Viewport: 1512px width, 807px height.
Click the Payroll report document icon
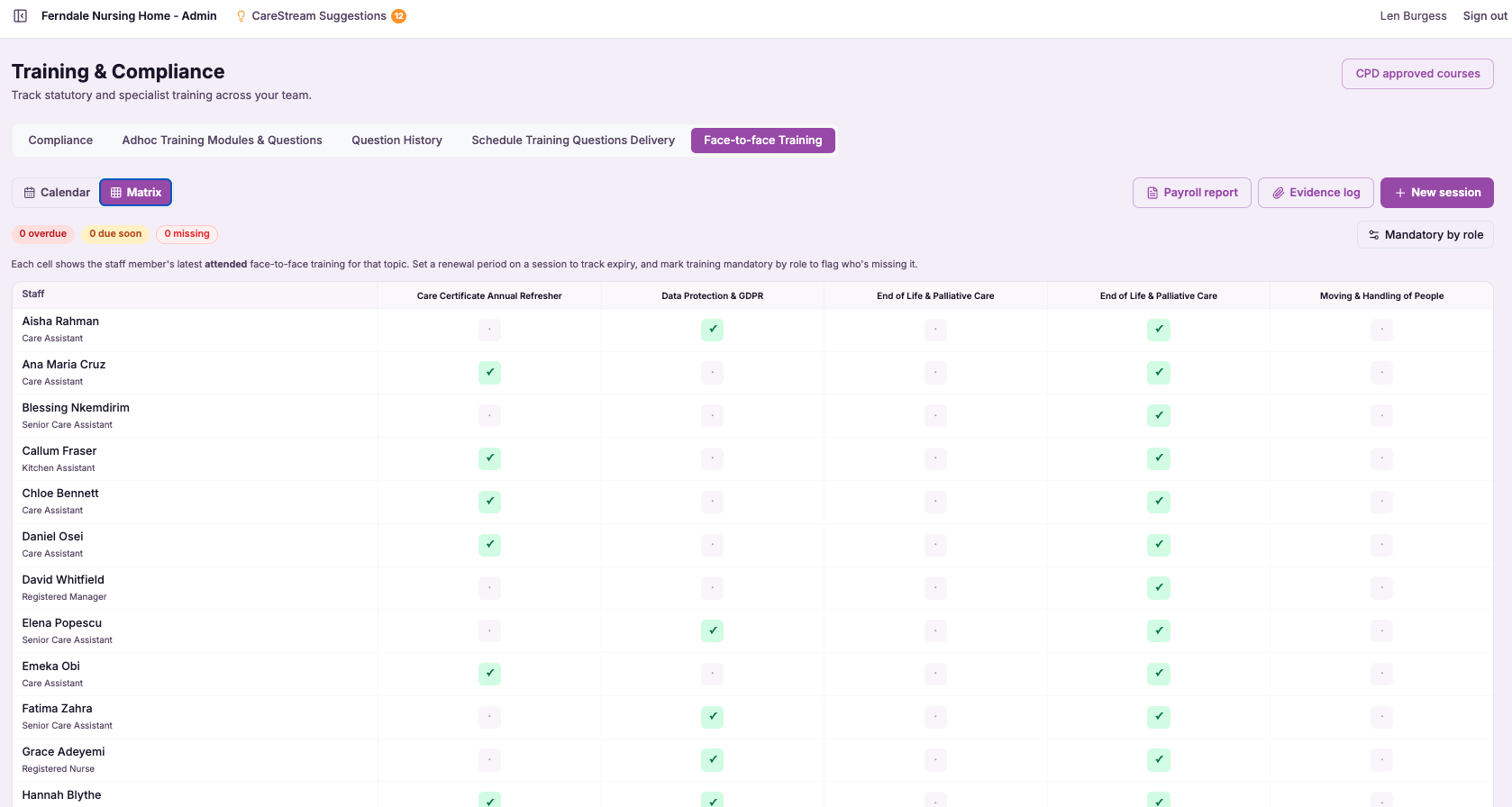[x=1152, y=193]
